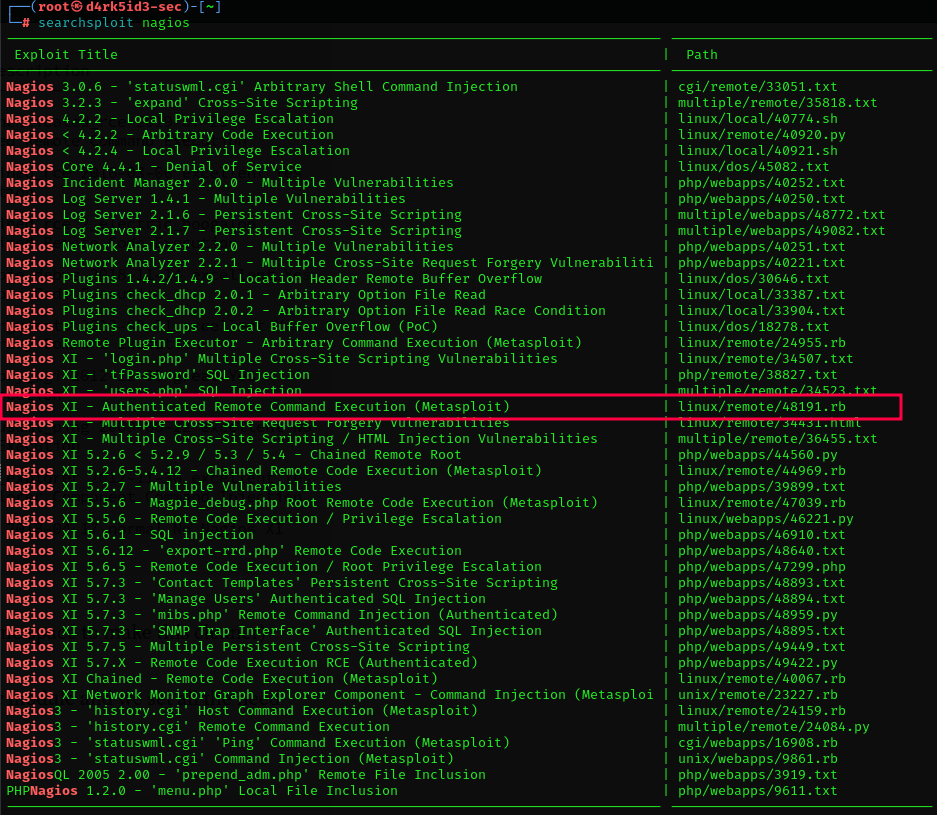Select the Nagios Core 4.4.1 Denial of Service entry
Viewport: 937px width, 815px height.
click(x=154, y=167)
